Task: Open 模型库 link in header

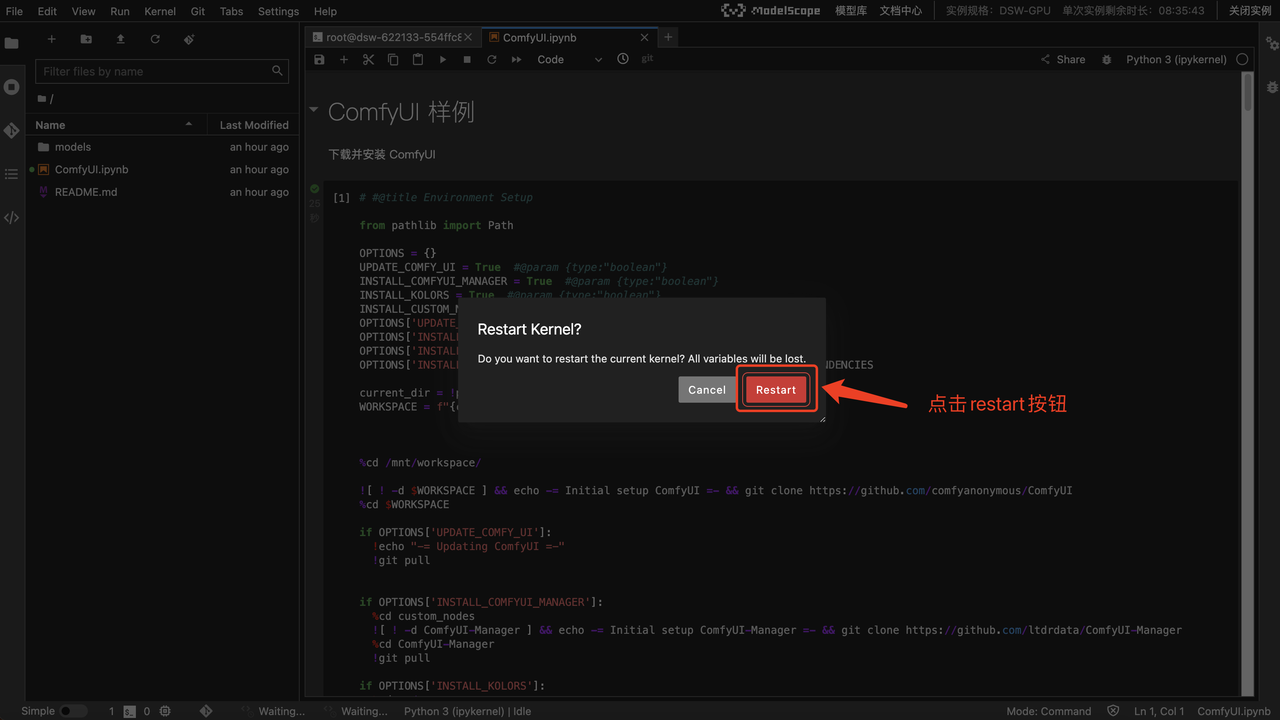Action: click(x=851, y=11)
